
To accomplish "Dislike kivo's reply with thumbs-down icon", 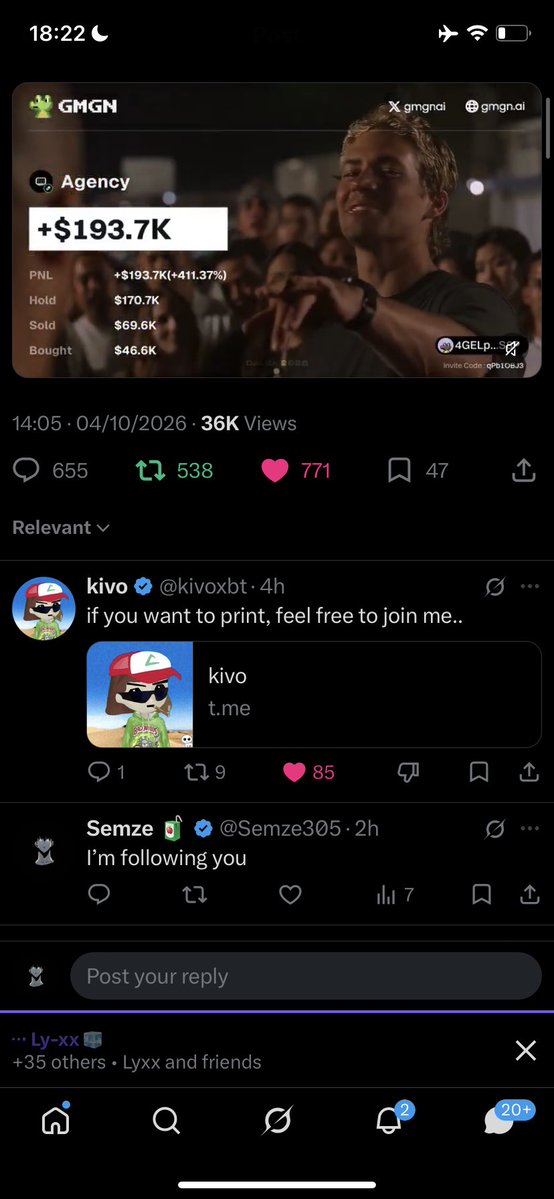I will pos(409,772).
